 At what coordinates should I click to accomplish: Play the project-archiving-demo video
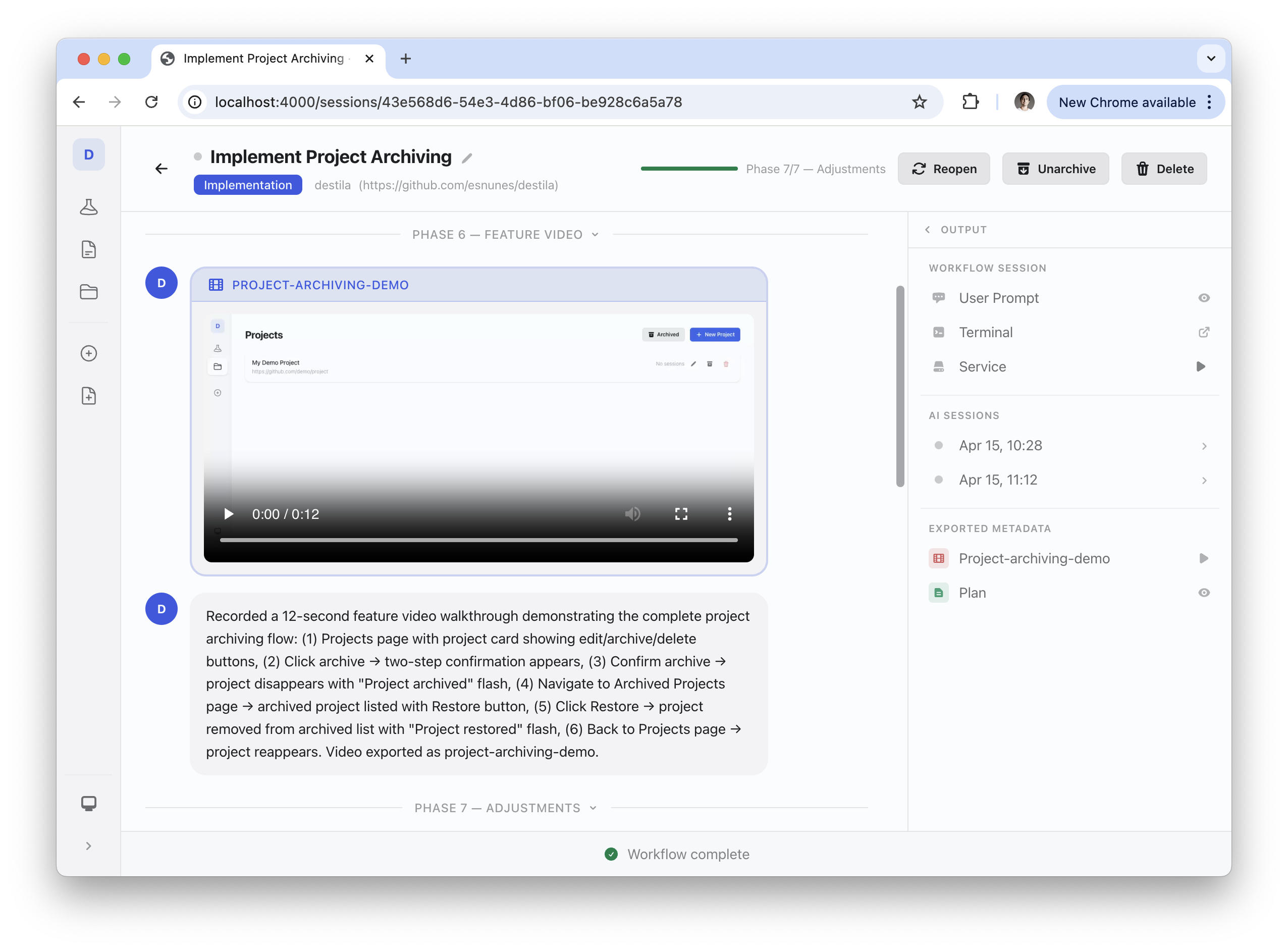(x=229, y=514)
